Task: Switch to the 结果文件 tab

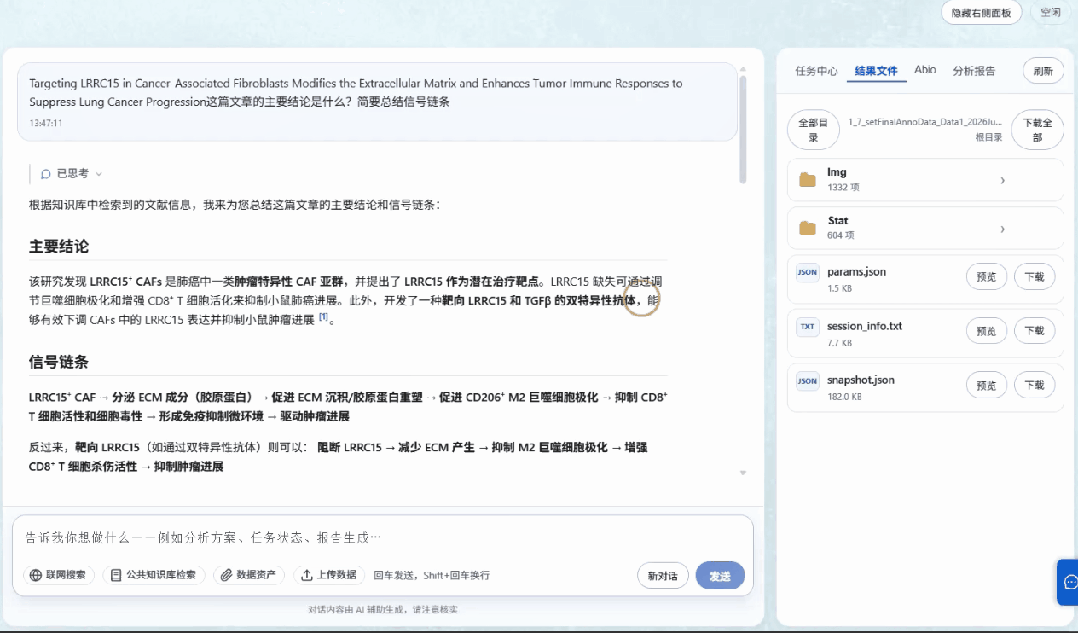Action: [x=876, y=71]
